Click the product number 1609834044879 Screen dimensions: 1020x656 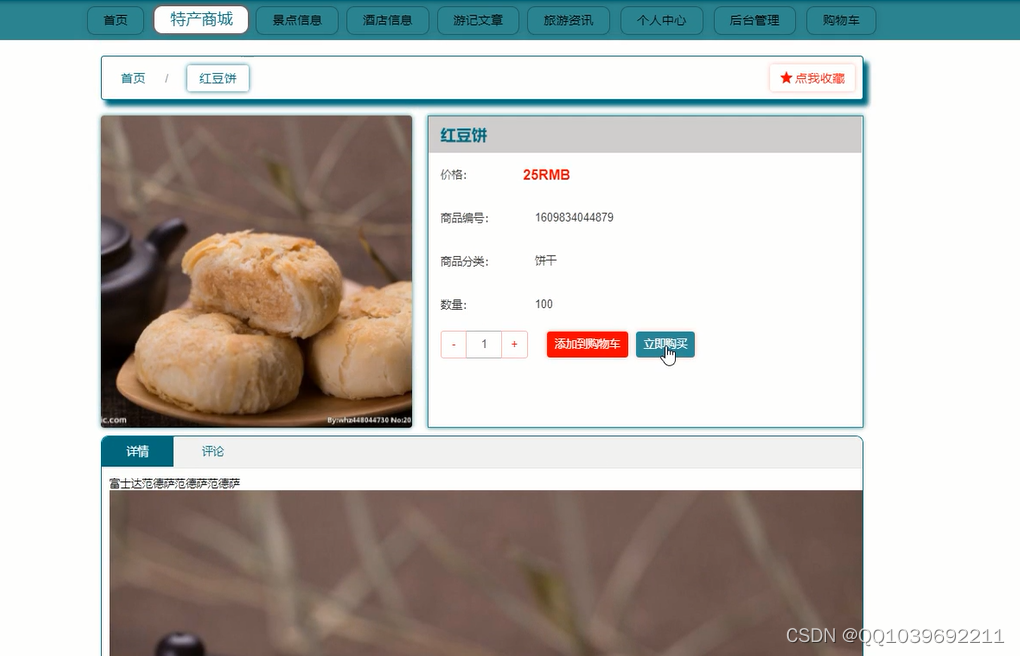(x=574, y=217)
